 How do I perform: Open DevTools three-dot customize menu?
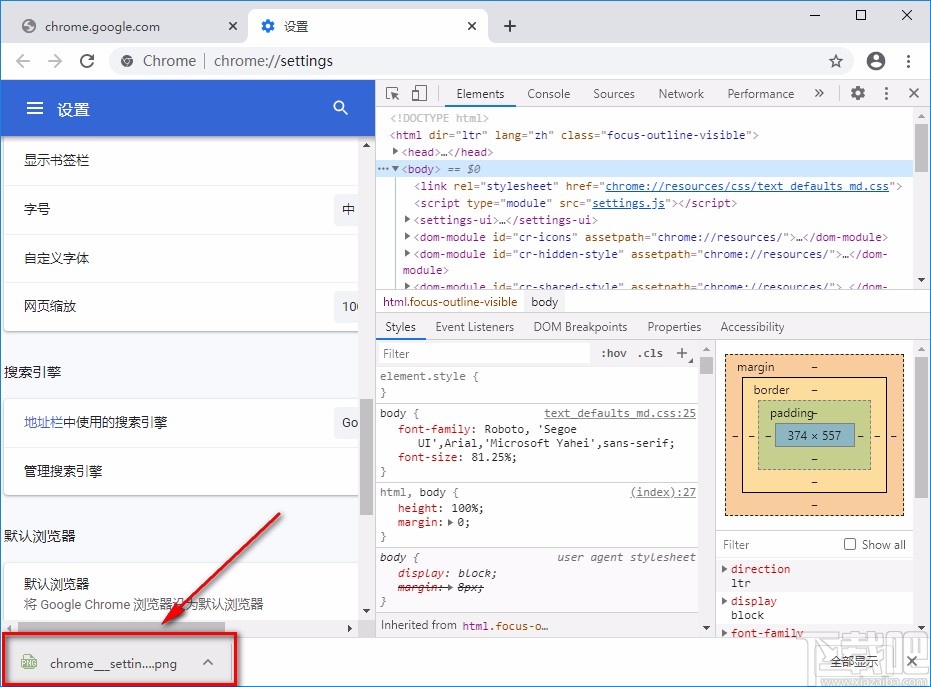click(x=886, y=93)
